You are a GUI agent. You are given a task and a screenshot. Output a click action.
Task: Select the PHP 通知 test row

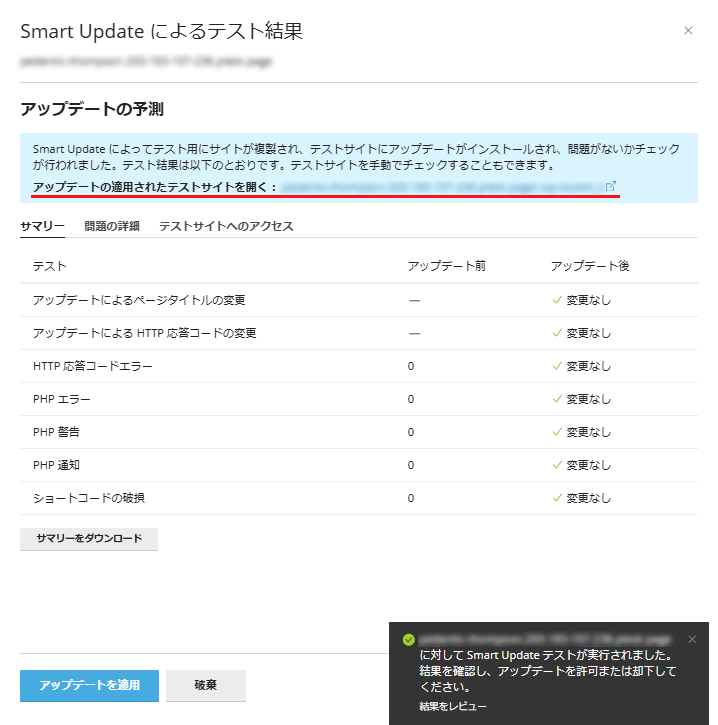coord(56,465)
